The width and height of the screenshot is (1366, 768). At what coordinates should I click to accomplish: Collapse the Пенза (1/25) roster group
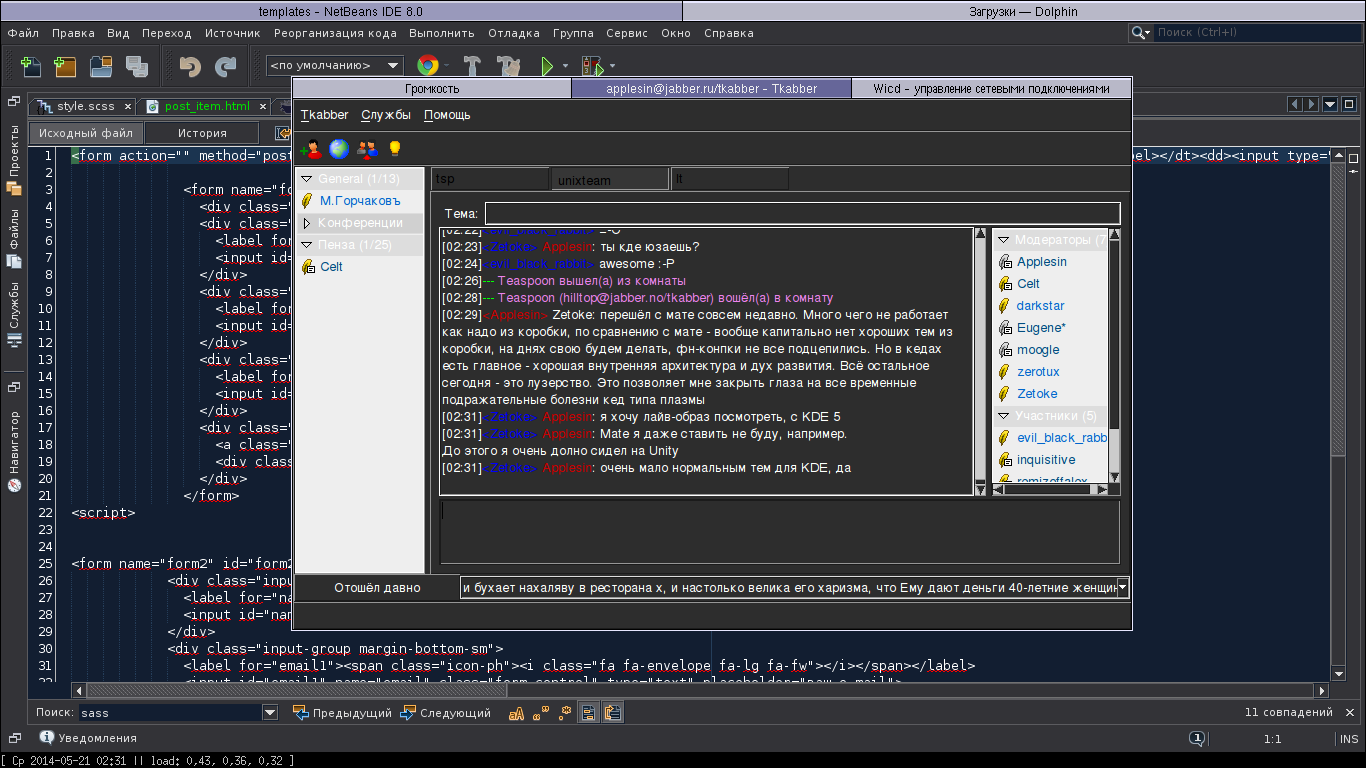point(307,245)
